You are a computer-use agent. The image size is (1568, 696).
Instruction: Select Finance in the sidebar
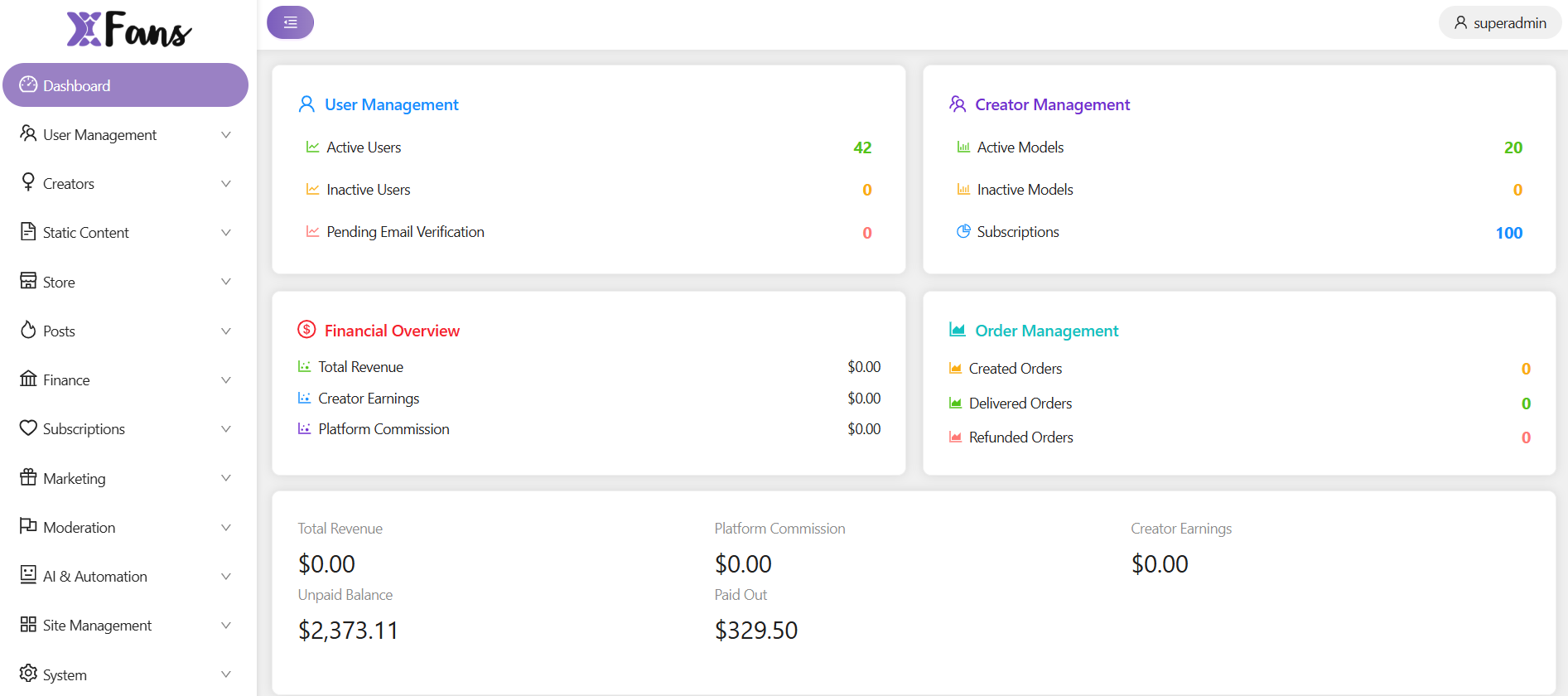pyautogui.click(x=125, y=379)
